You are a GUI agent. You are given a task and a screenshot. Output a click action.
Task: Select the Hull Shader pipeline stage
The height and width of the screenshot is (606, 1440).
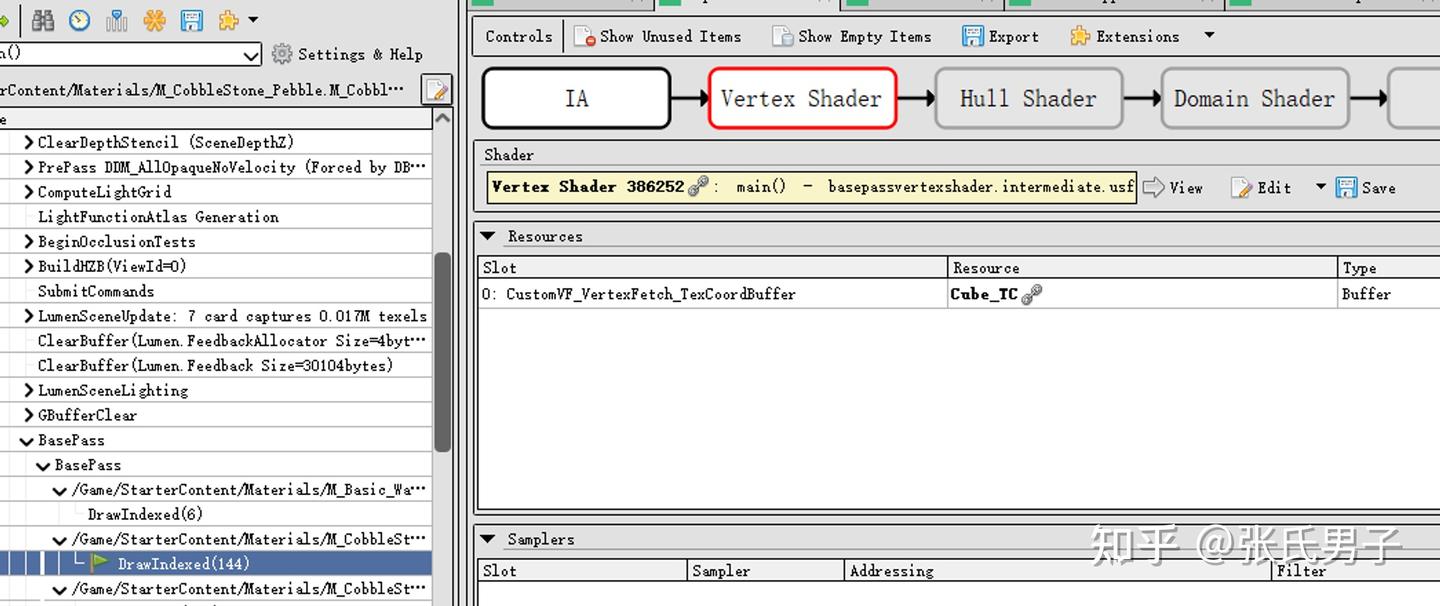pos(1028,98)
